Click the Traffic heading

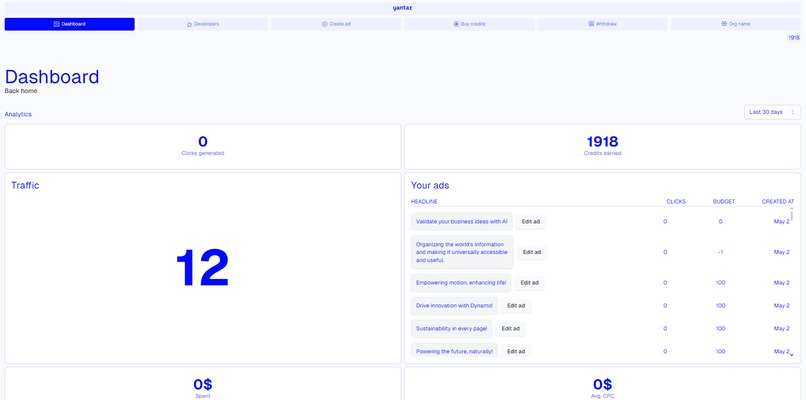tap(25, 186)
